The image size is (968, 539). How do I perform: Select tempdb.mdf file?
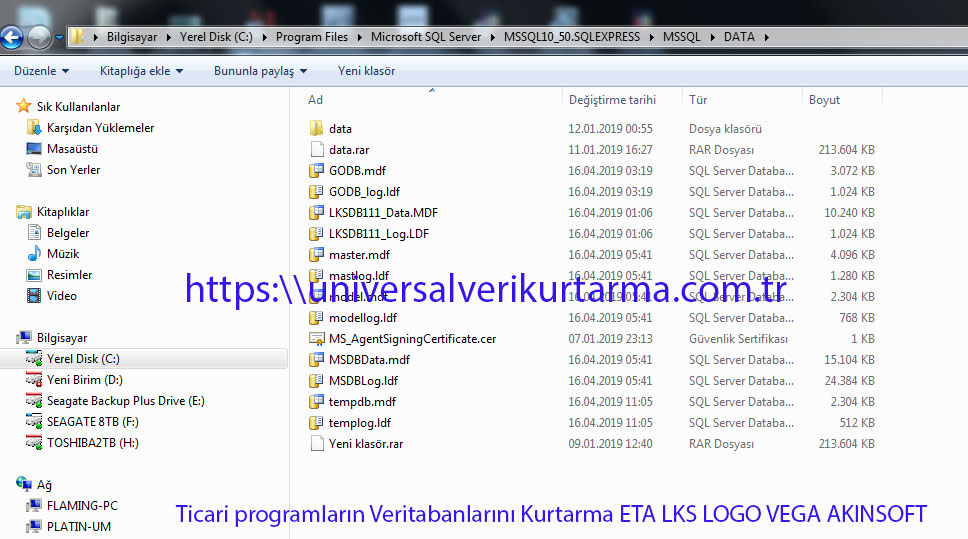[362, 402]
